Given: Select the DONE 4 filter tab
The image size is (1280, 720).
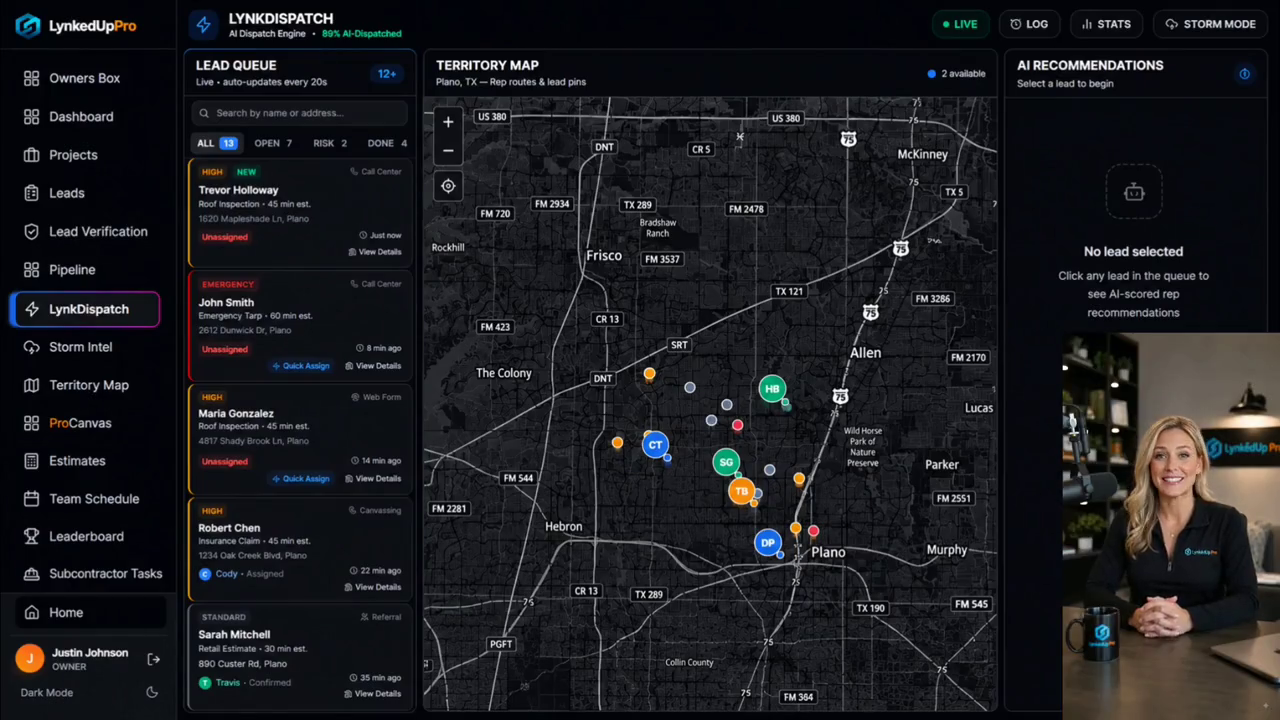Looking at the screenshot, I should (387, 143).
